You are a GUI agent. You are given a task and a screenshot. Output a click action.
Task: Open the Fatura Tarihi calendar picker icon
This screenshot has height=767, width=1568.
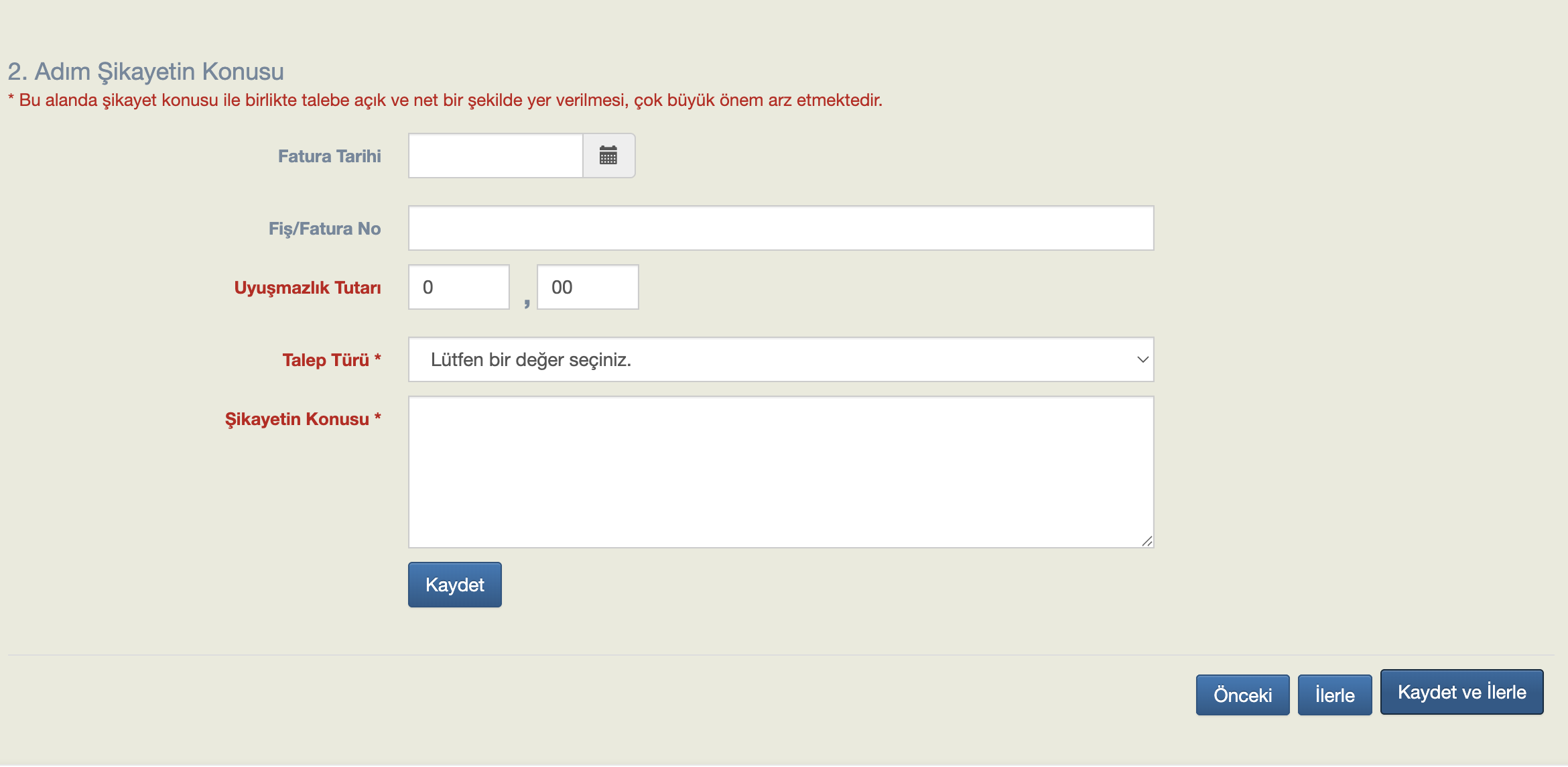pos(608,156)
